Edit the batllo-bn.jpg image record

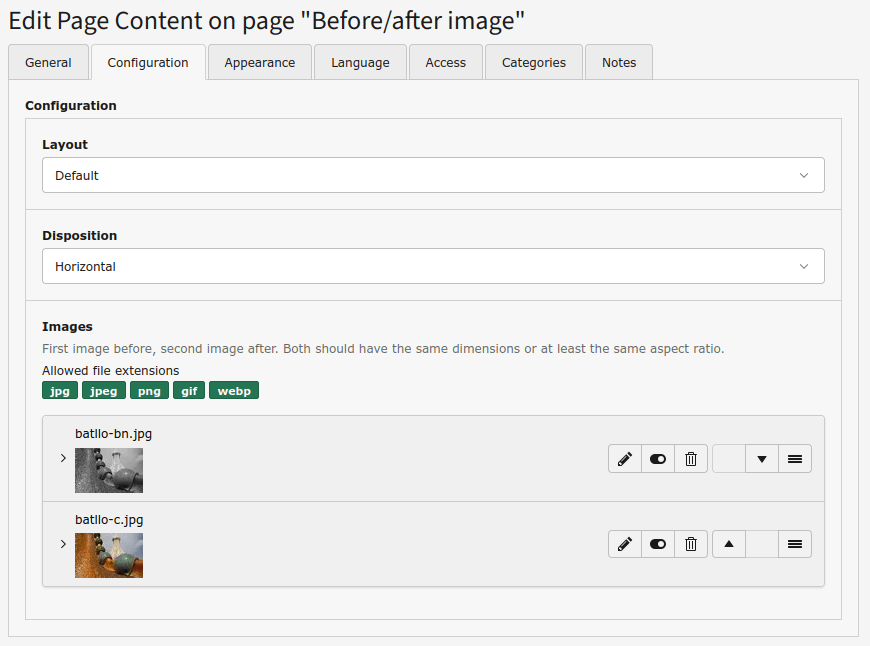pos(625,459)
